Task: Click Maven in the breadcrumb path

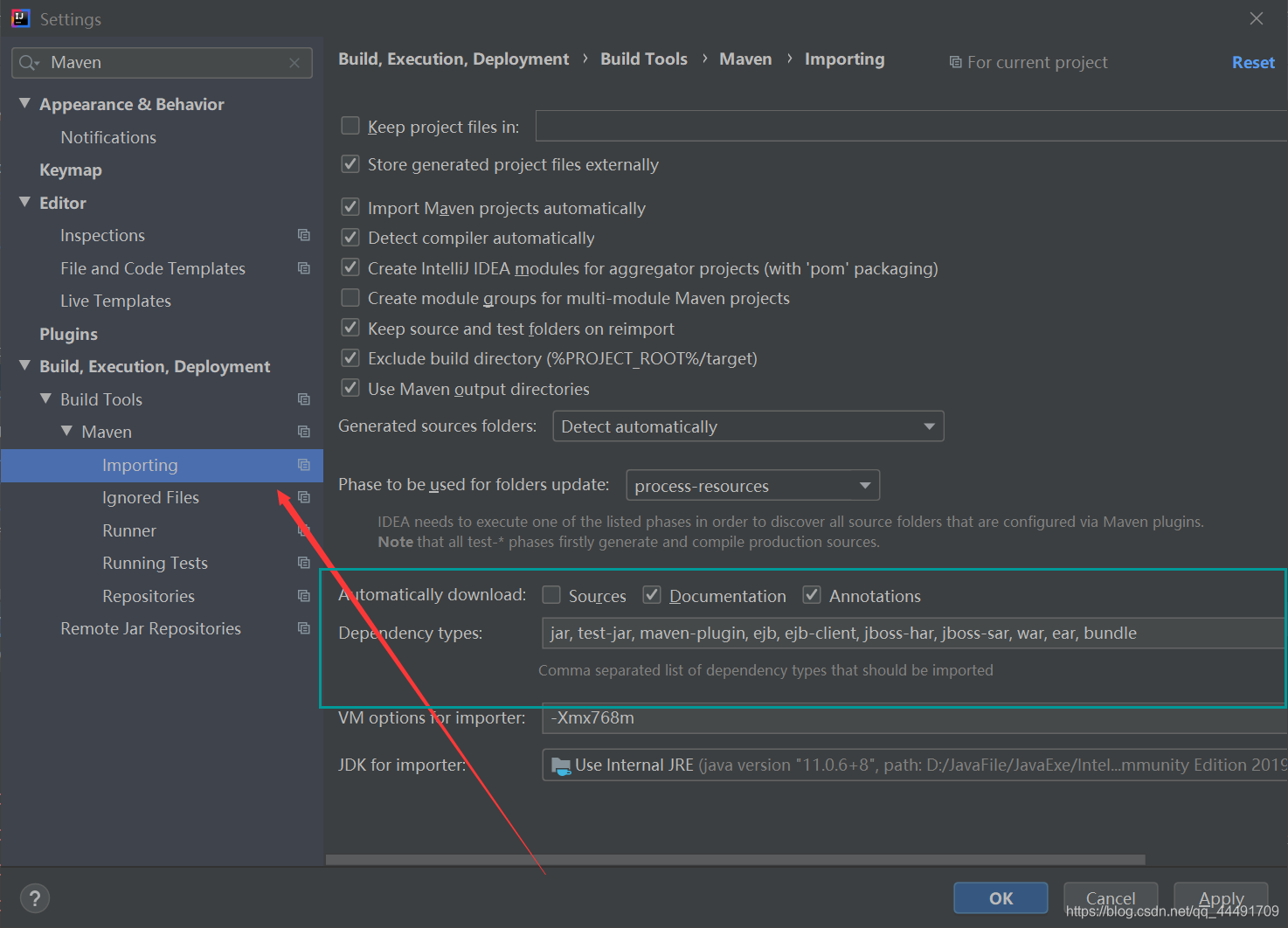Action: 745,59
